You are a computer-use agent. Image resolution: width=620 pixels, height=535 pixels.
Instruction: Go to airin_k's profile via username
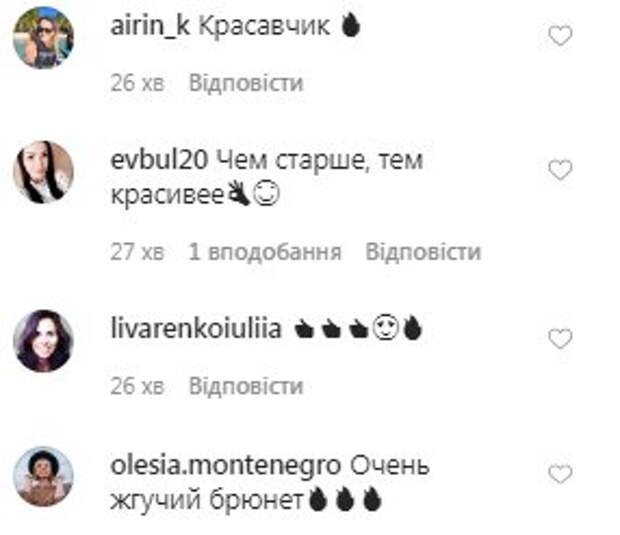point(150,26)
